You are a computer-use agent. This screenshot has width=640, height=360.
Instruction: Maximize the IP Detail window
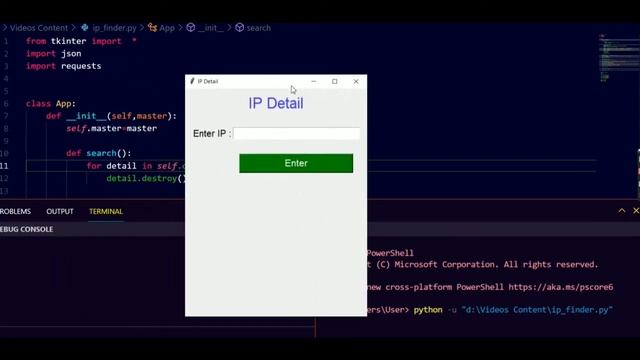coord(335,81)
